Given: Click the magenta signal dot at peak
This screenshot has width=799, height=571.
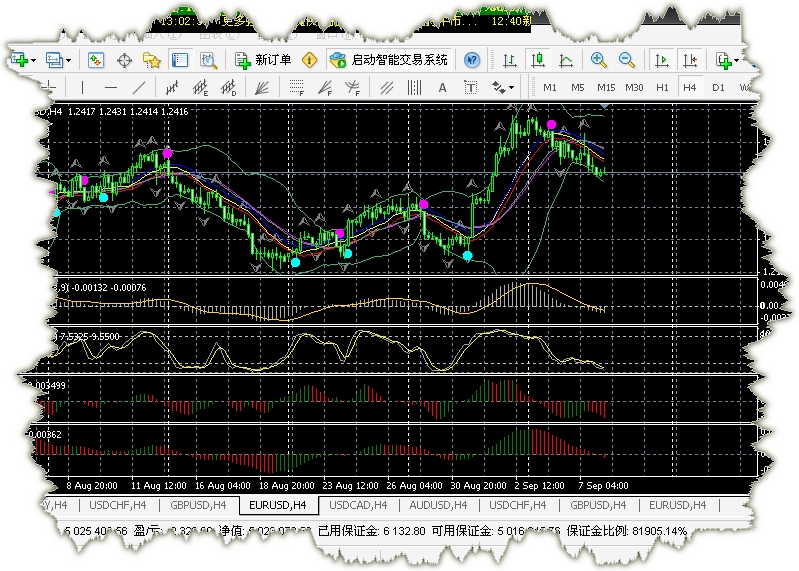Looking at the screenshot, I should tap(551, 124).
